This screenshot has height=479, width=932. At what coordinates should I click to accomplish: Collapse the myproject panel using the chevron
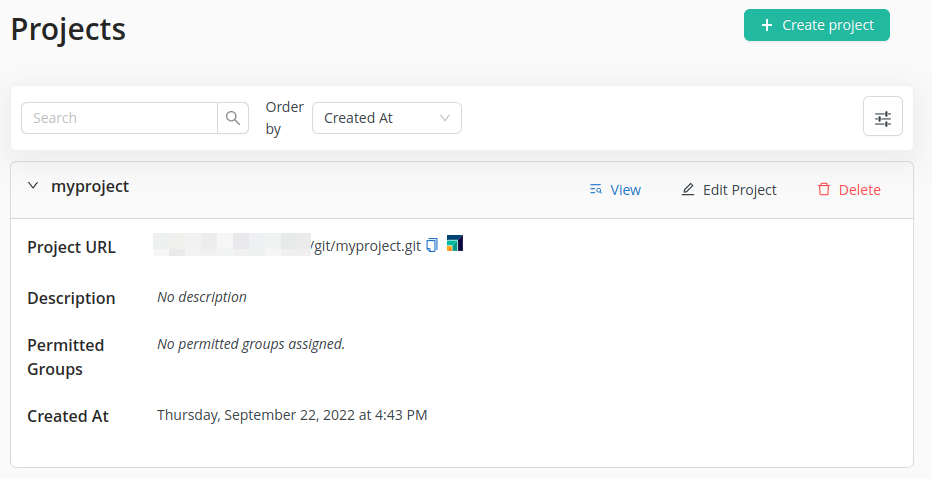click(33, 186)
